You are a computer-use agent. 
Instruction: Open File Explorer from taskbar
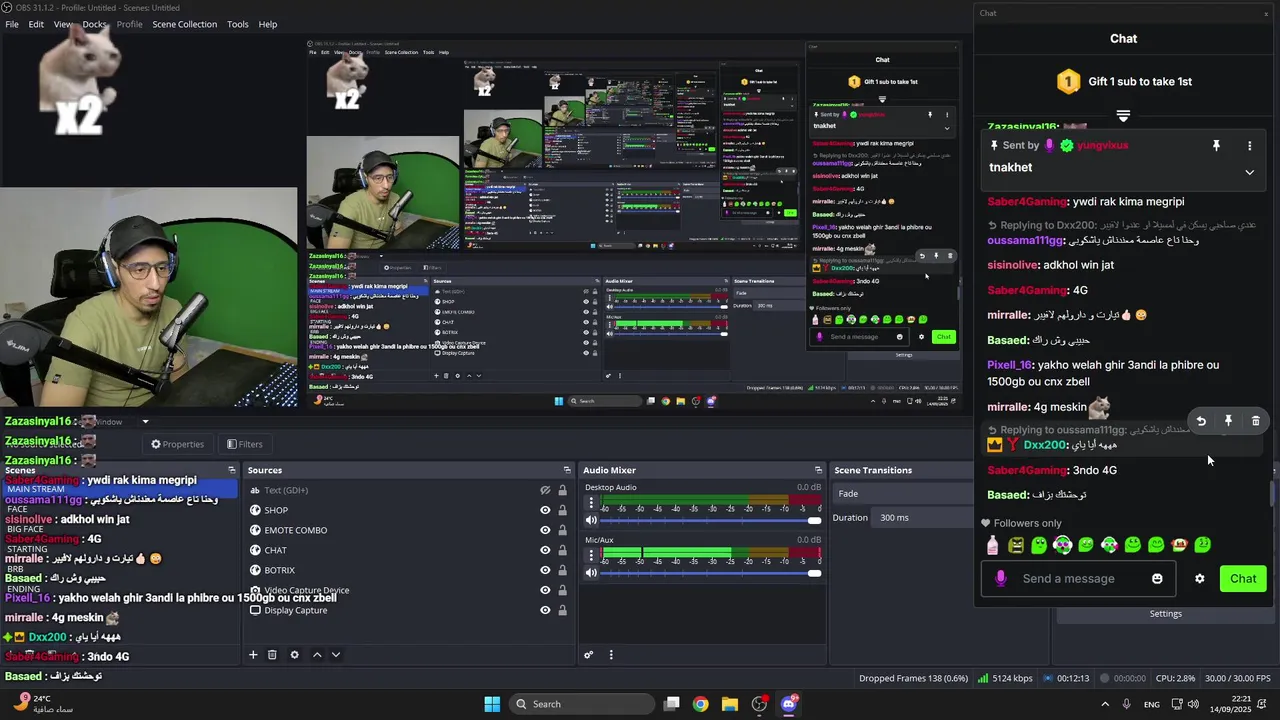pos(730,704)
